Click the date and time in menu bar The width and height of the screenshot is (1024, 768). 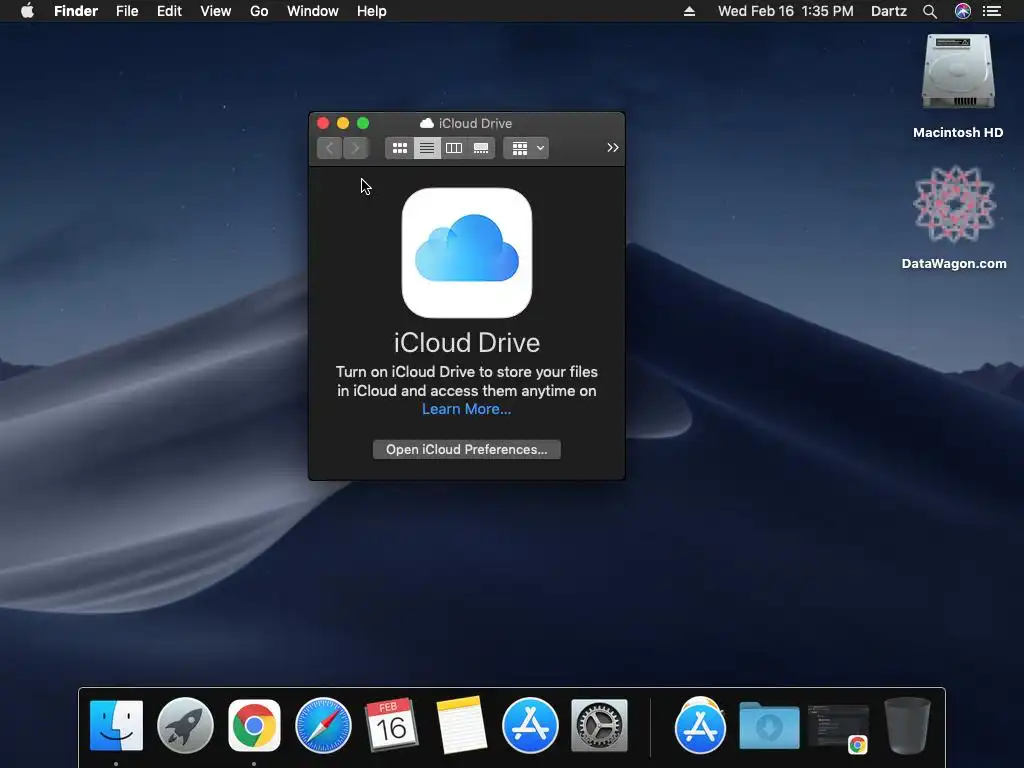786,11
